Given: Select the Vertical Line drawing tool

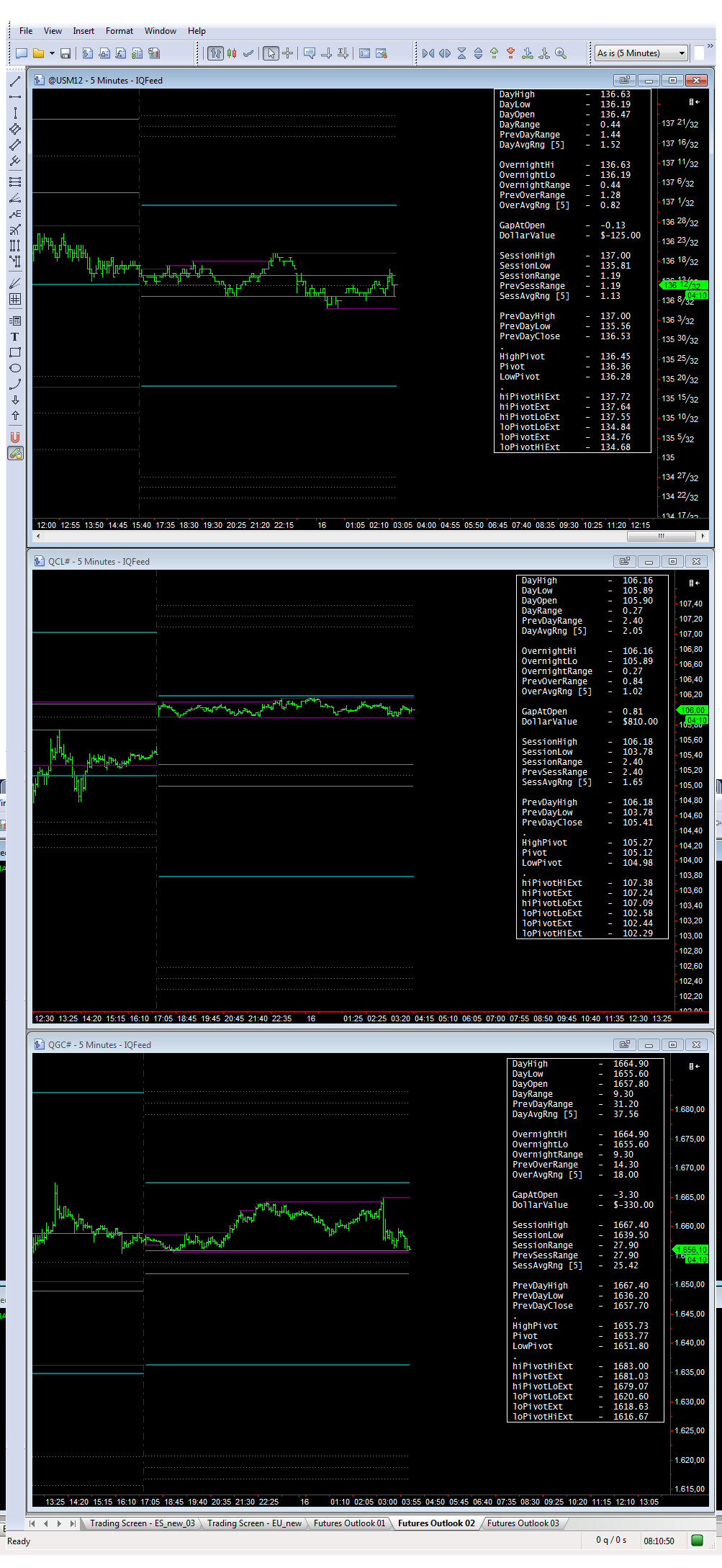Looking at the screenshot, I should 15,113.
